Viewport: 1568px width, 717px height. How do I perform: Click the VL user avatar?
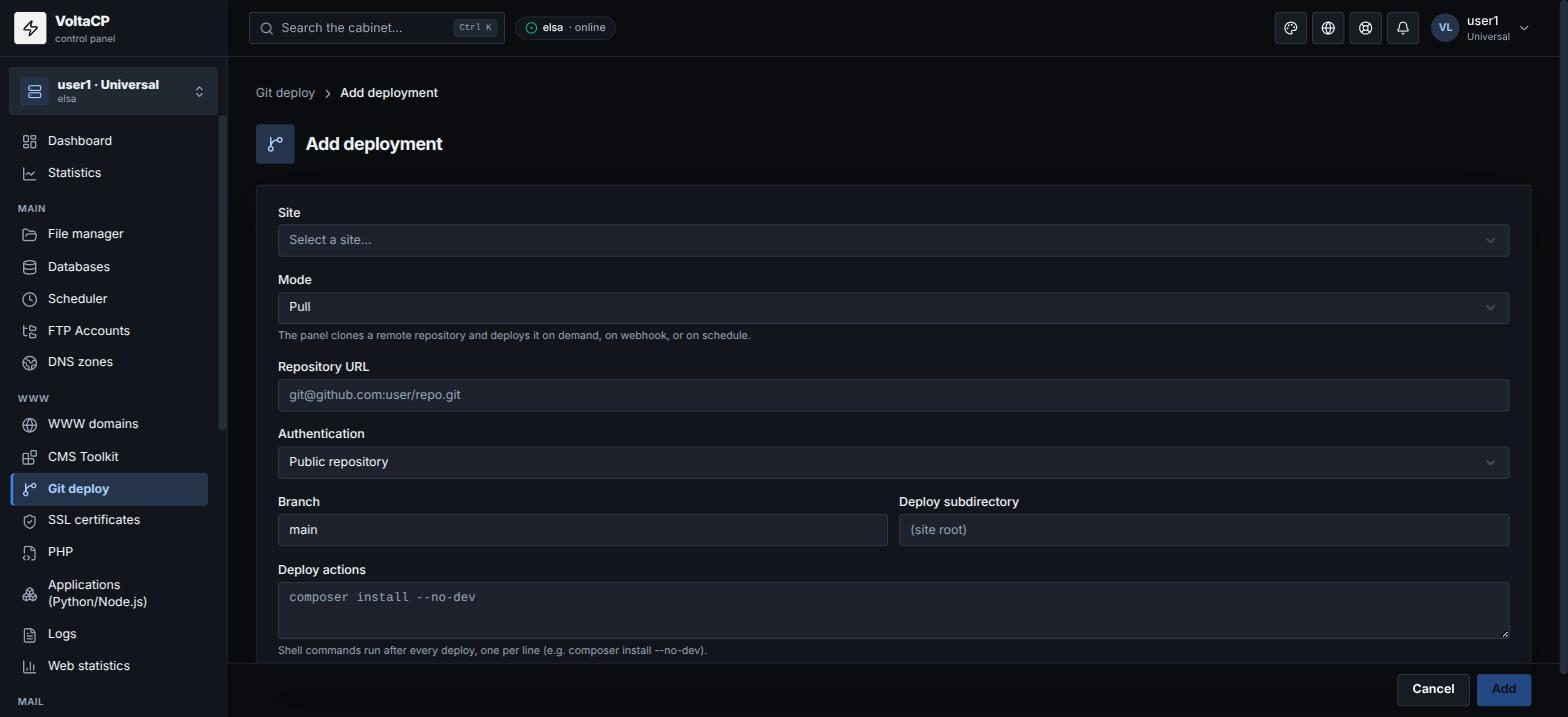point(1445,28)
